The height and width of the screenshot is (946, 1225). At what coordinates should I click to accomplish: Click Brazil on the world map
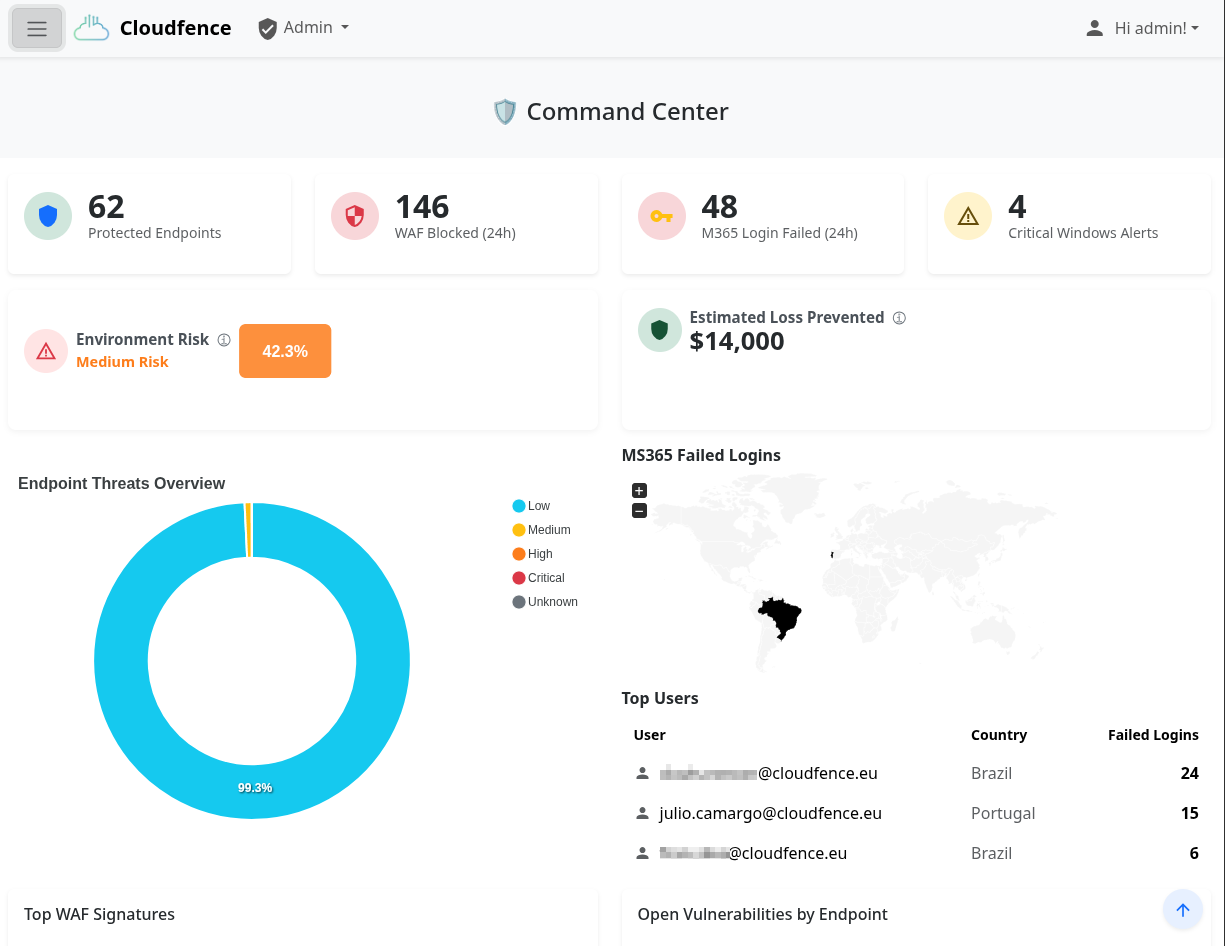click(780, 617)
